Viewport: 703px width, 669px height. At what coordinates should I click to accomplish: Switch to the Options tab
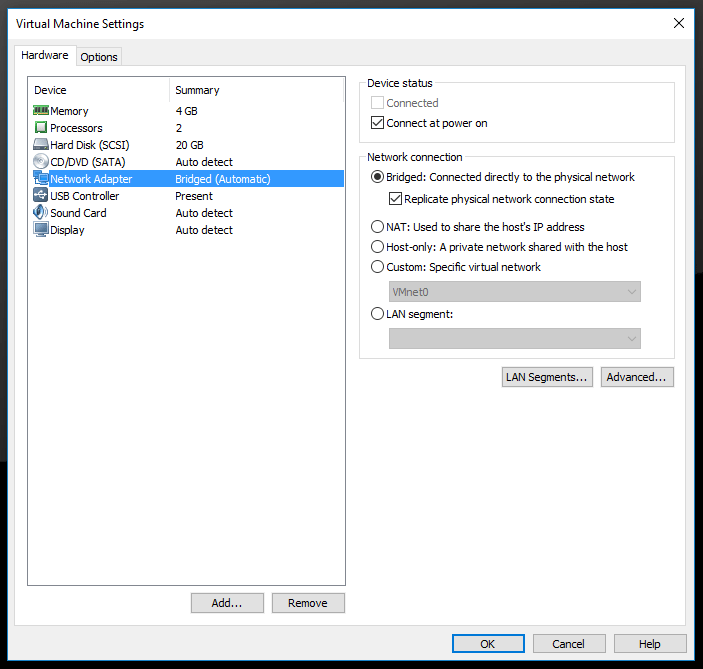tap(99, 57)
